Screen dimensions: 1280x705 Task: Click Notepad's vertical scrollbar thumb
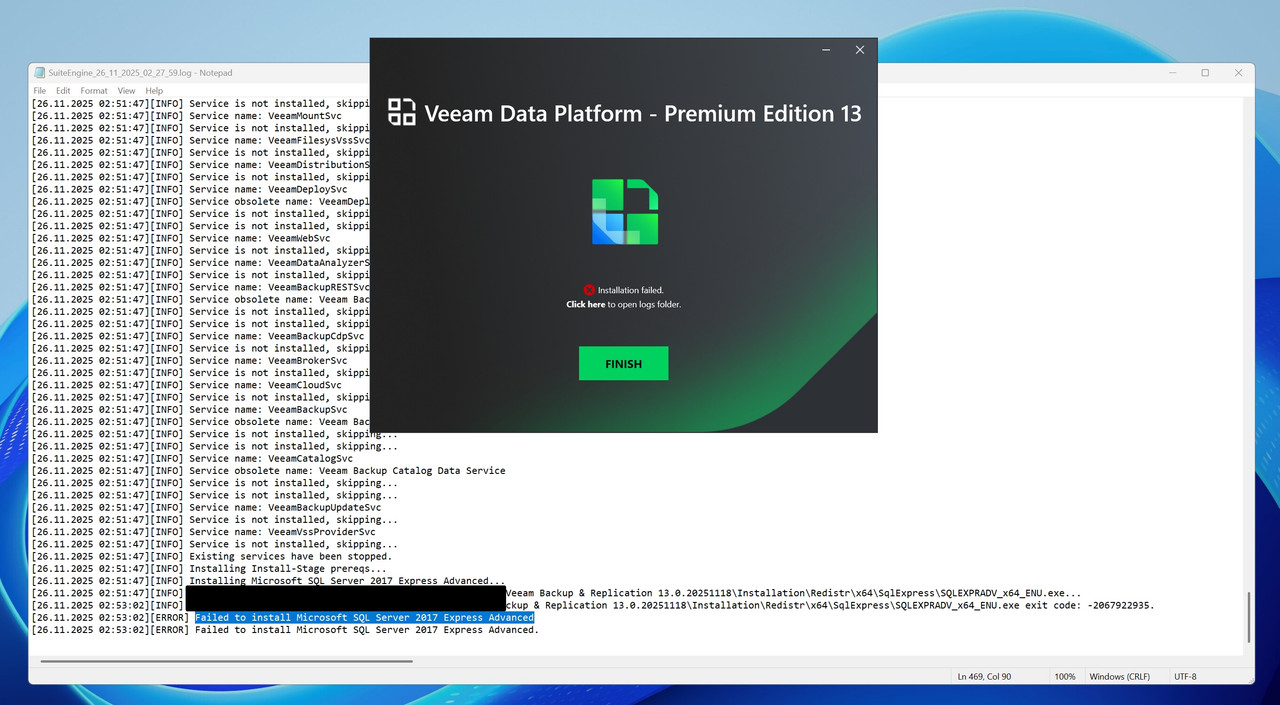[x=1248, y=618]
